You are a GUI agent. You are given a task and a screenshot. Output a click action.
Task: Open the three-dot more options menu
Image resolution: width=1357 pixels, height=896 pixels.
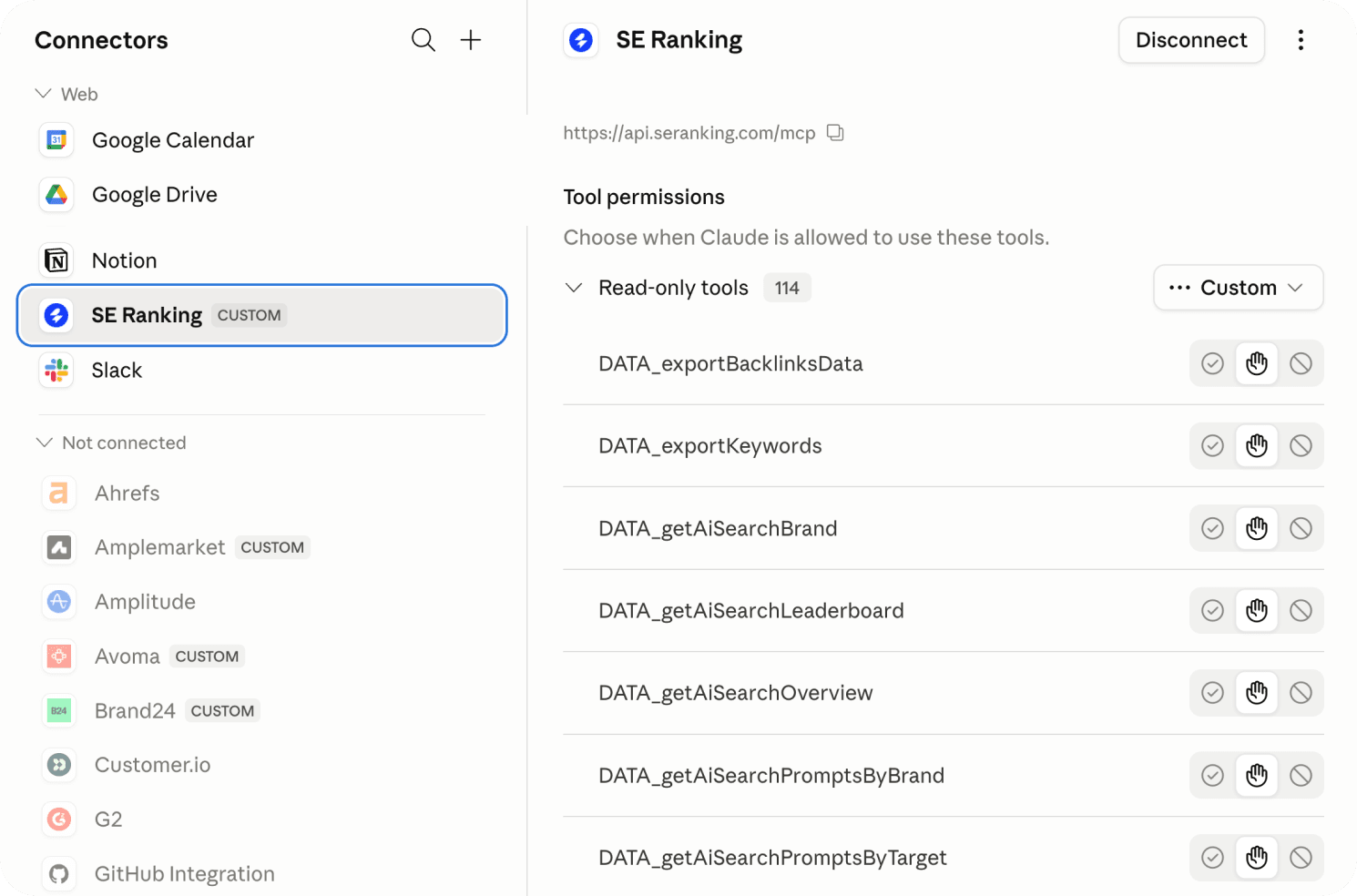tap(1301, 40)
